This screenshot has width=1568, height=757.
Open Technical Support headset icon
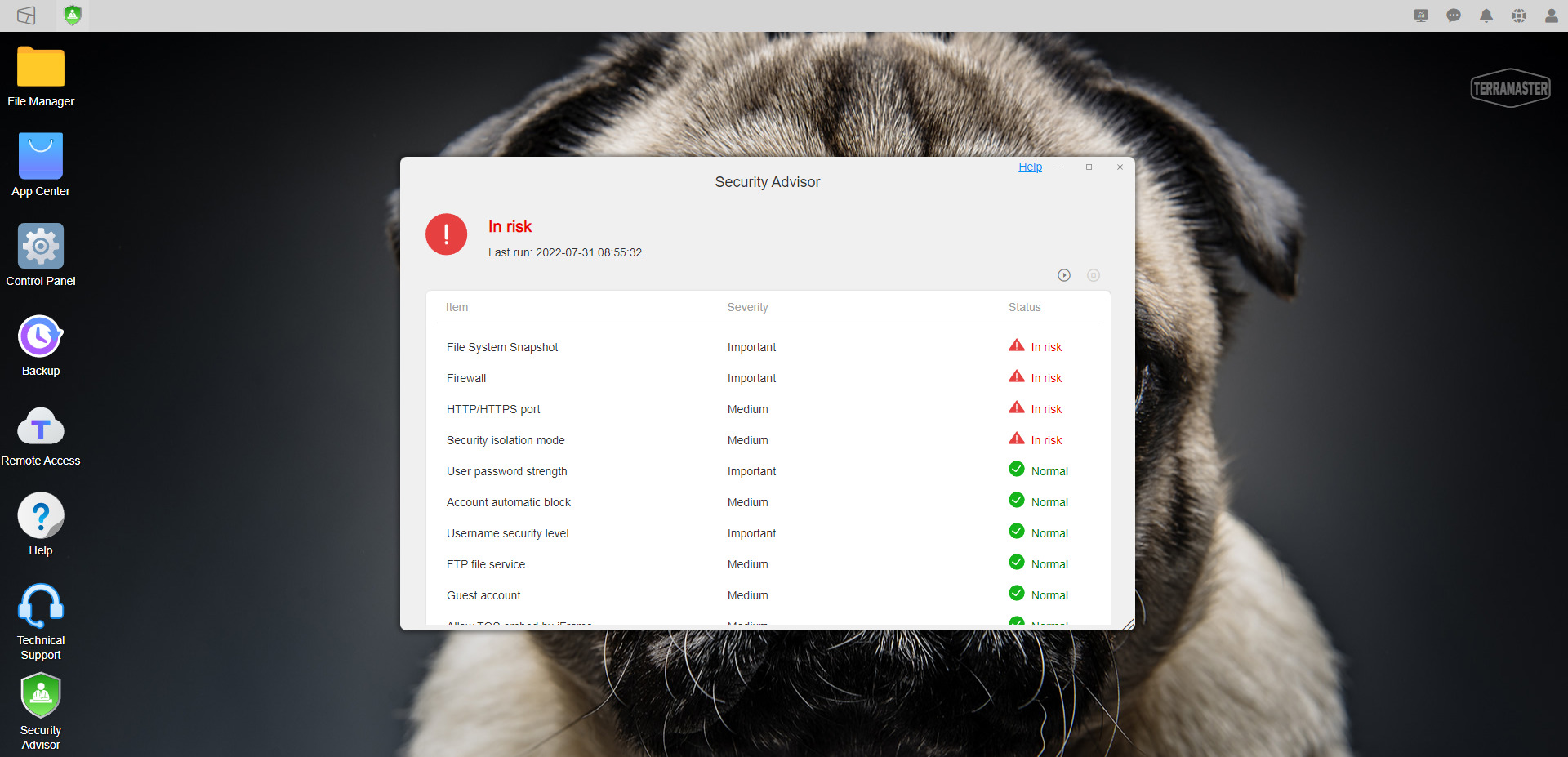41,606
